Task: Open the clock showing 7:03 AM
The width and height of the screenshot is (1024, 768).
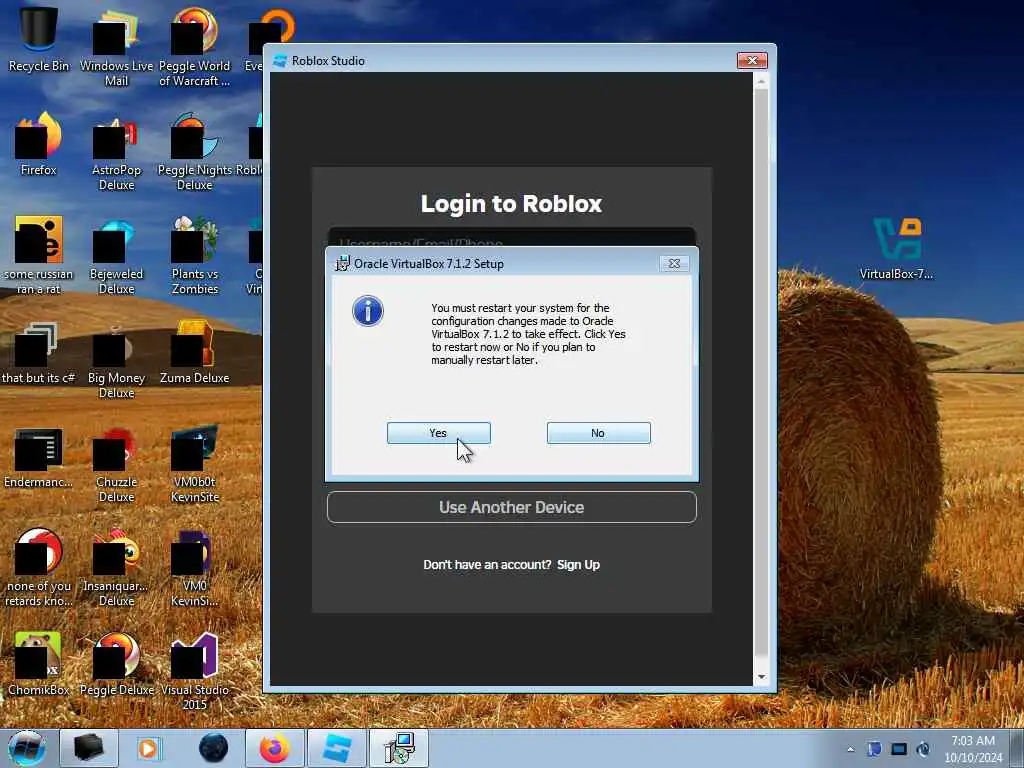Action: pyautogui.click(x=973, y=748)
